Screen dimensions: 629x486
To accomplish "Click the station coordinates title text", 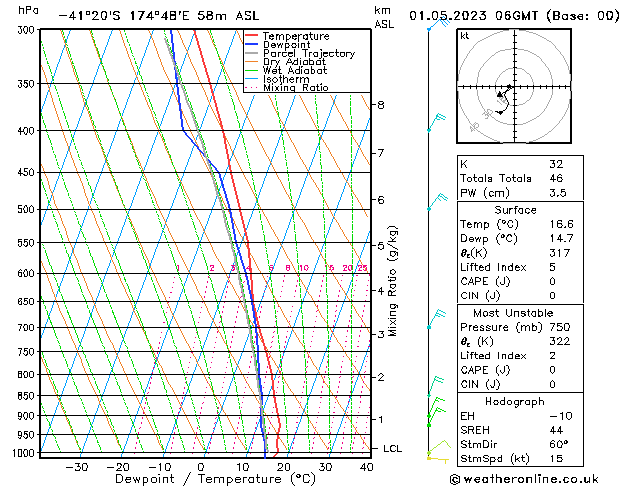I will coord(144,15).
